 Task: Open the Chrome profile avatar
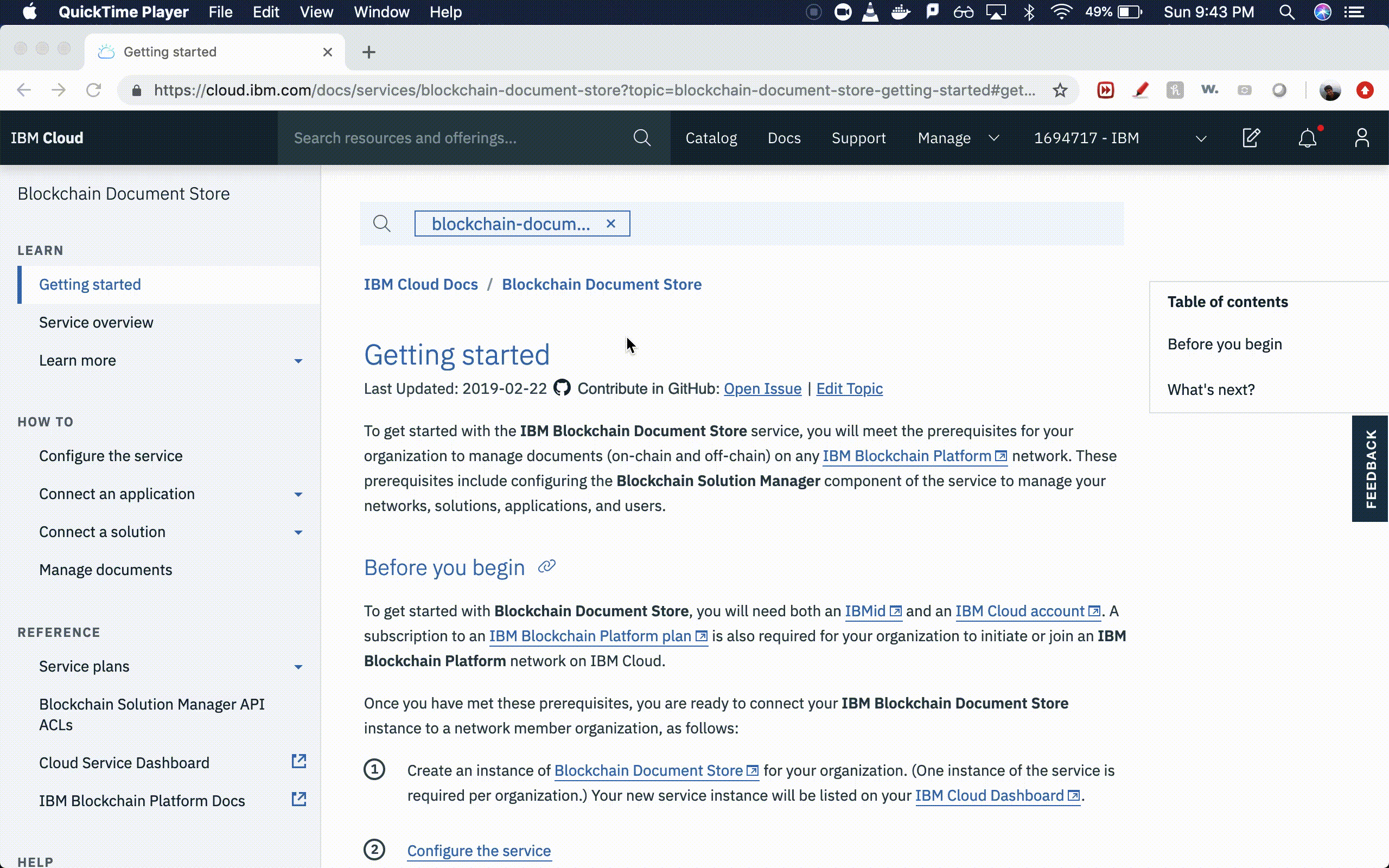(x=1330, y=90)
